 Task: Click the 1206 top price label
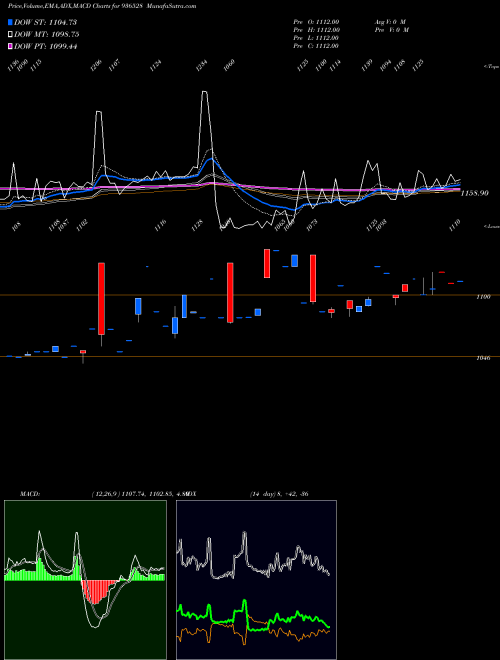pos(96,66)
